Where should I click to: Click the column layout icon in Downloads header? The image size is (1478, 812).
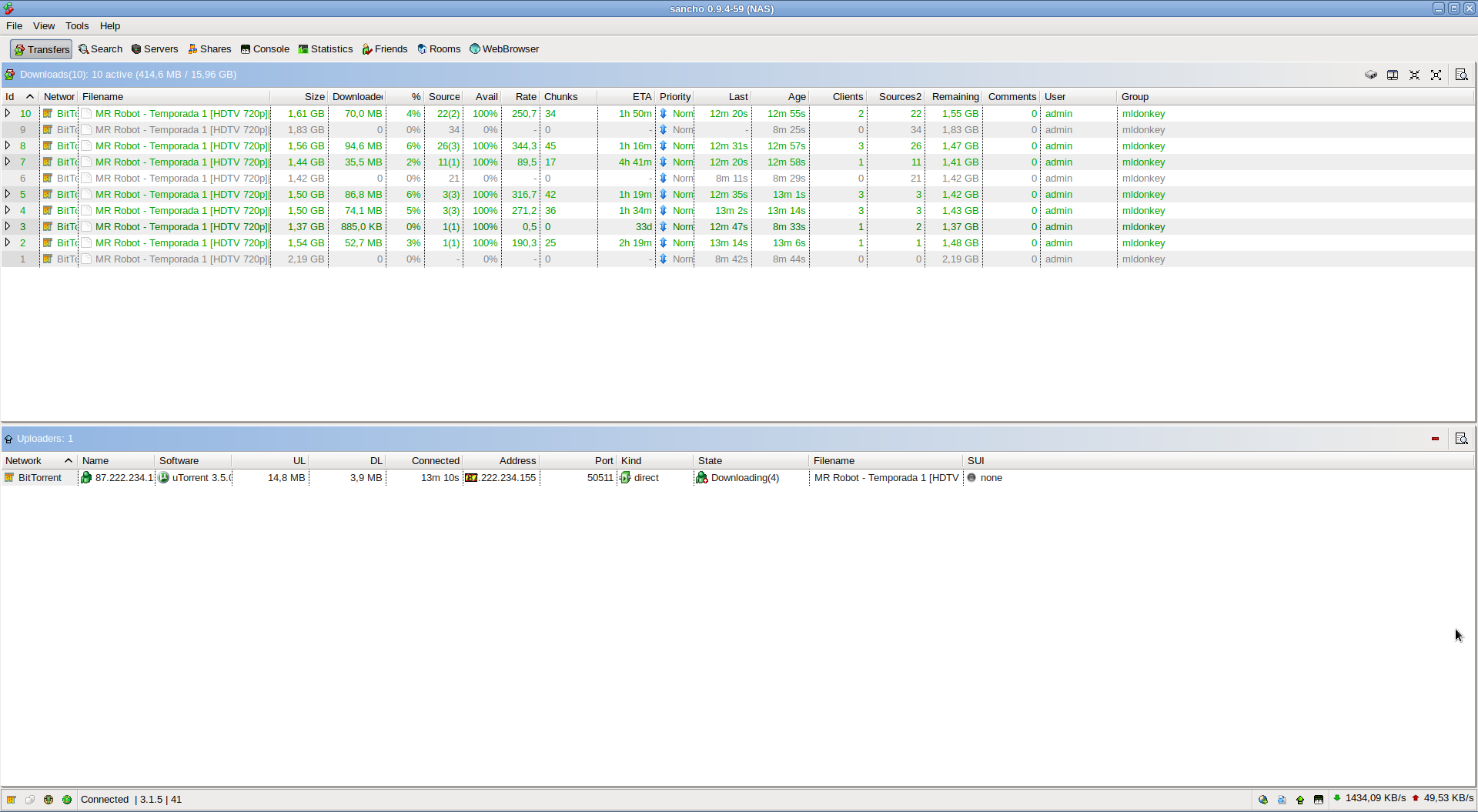[x=1393, y=75]
